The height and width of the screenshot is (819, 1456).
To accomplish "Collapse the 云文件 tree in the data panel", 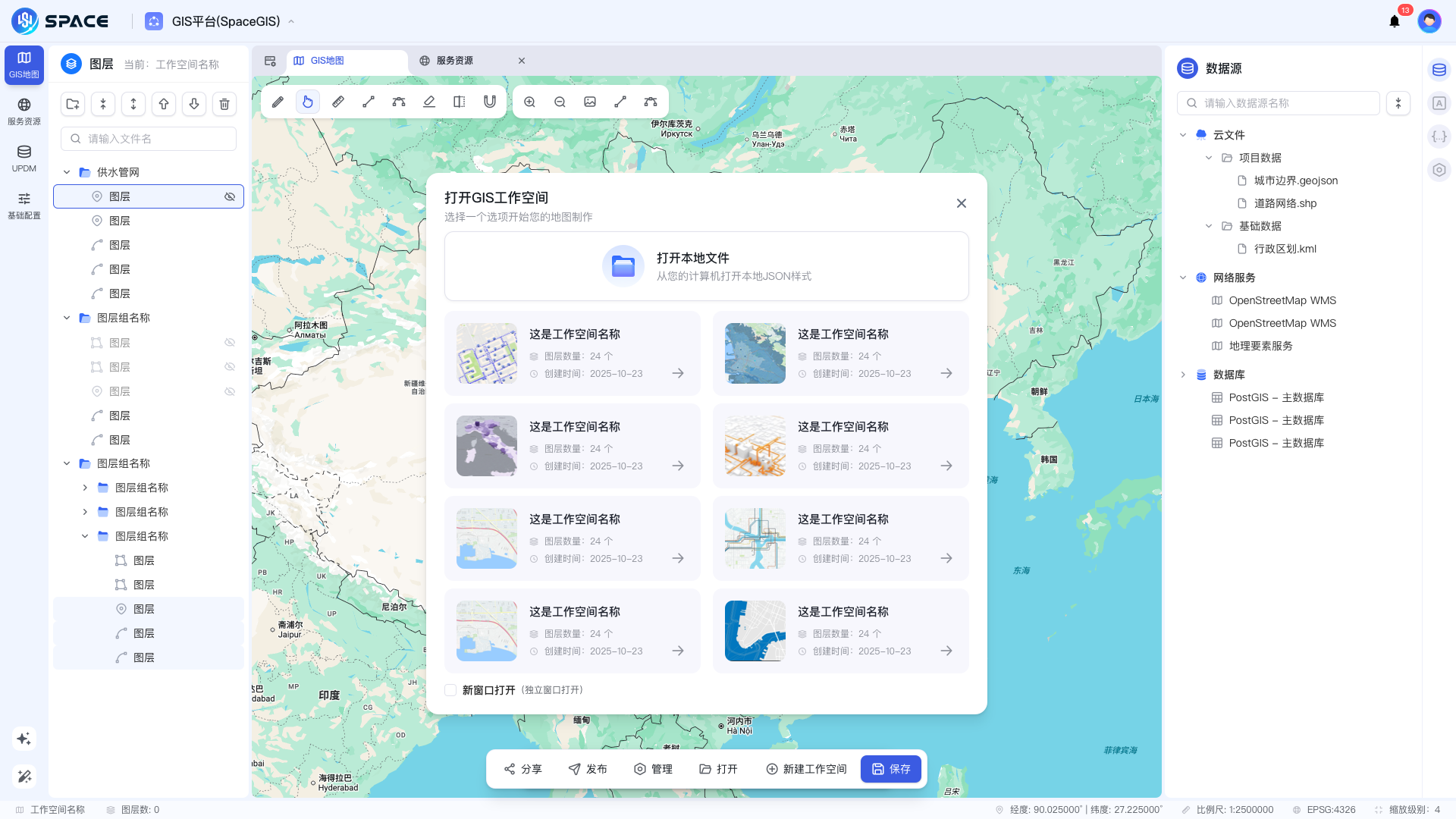I will 1182,134.
